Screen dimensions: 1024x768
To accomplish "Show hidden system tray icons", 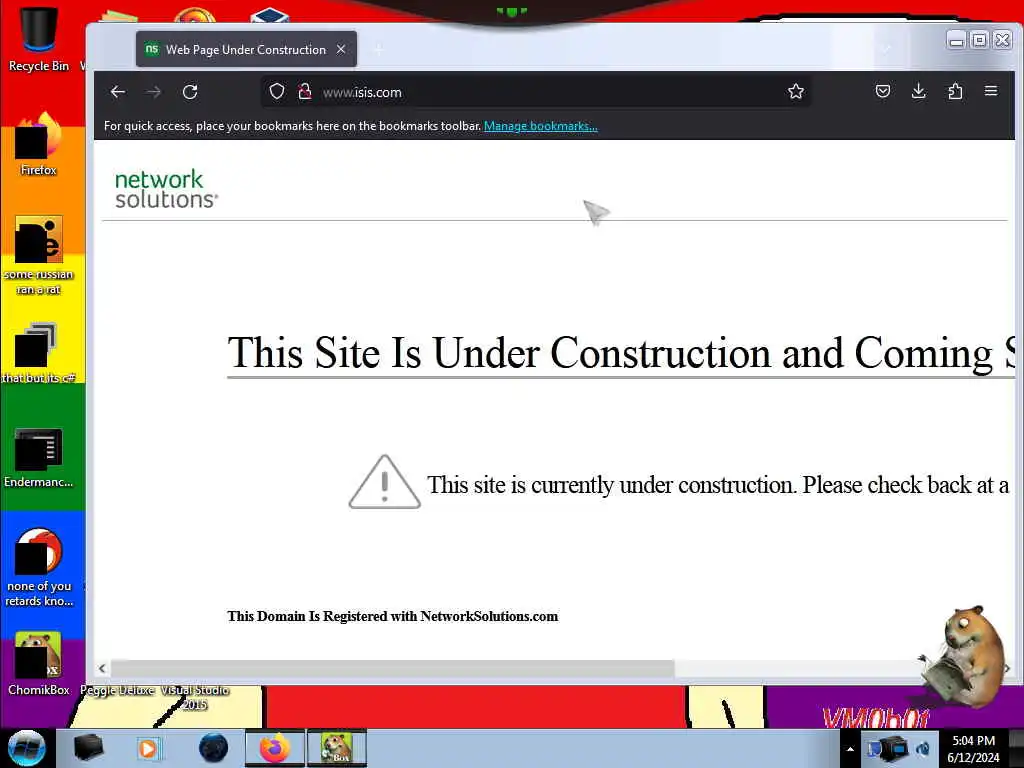I will pyautogui.click(x=850, y=749).
